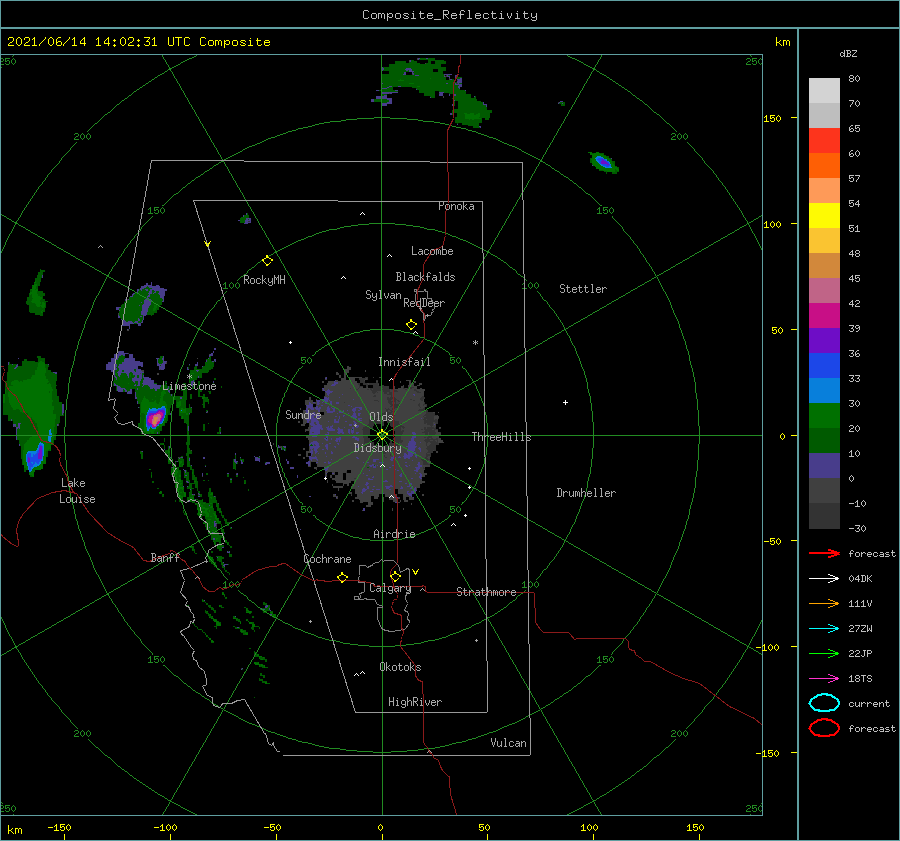Click the Airdrie town label
The width and height of the screenshot is (900, 841).
pos(394,534)
